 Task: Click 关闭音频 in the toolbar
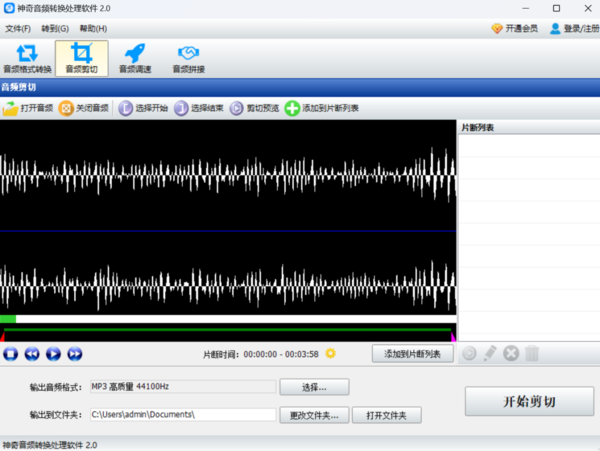point(84,108)
